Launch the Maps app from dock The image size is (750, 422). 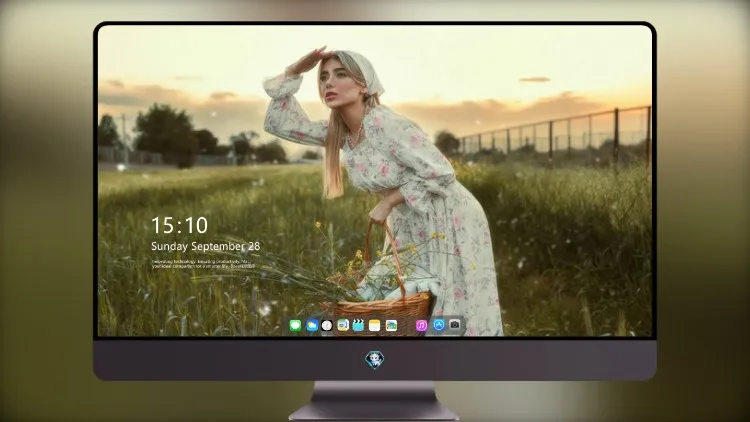(x=343, y=326)
